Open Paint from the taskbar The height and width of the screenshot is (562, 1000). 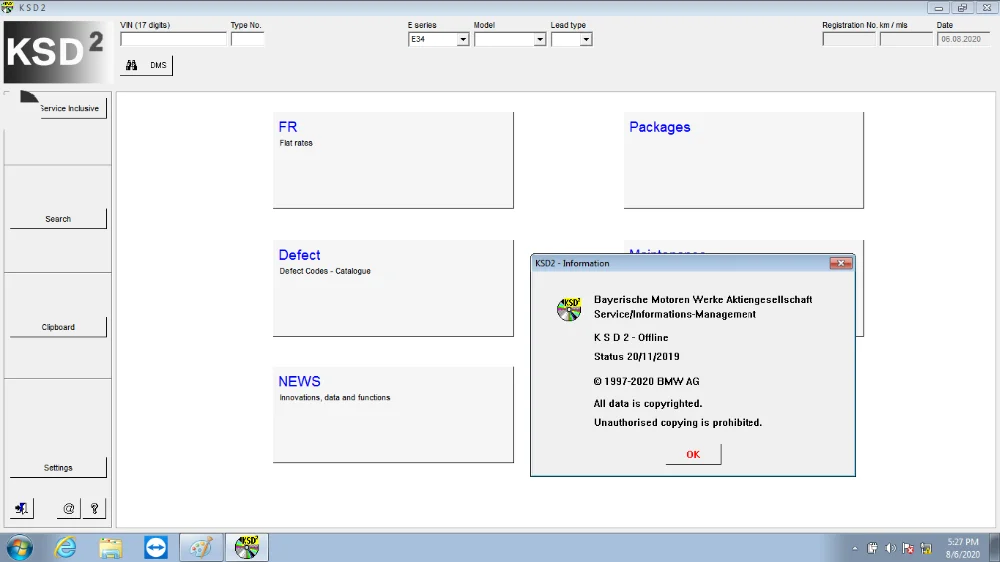pyautogui.click(x=201, y=547)
